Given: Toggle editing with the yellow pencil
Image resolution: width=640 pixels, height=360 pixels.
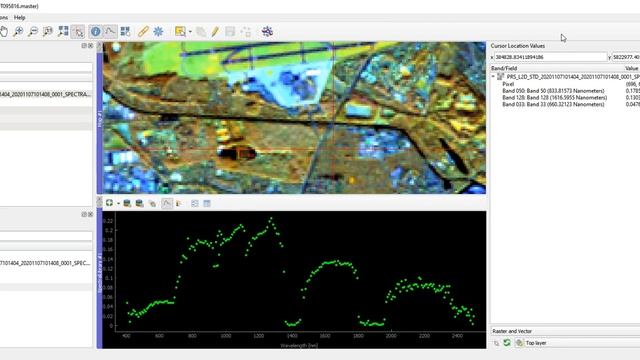Looking at the screenshot, I should tap(215, 31).
